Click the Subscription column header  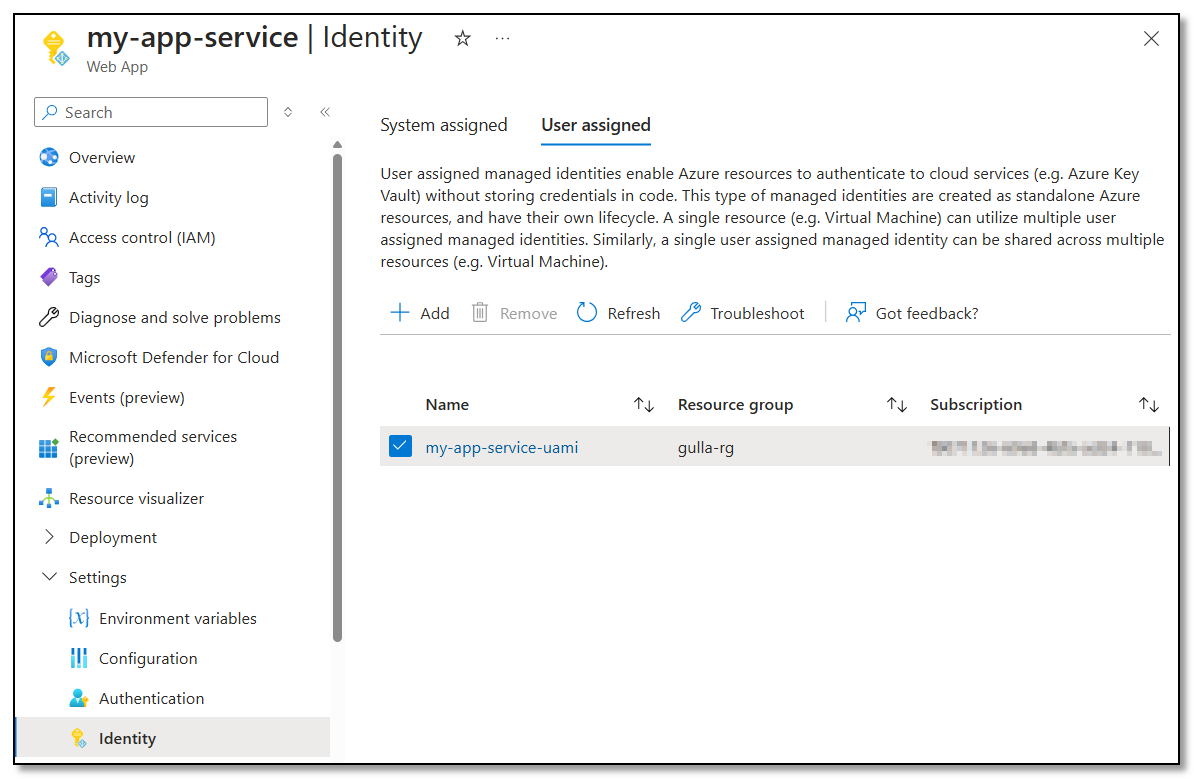click(x=976, y=404)
